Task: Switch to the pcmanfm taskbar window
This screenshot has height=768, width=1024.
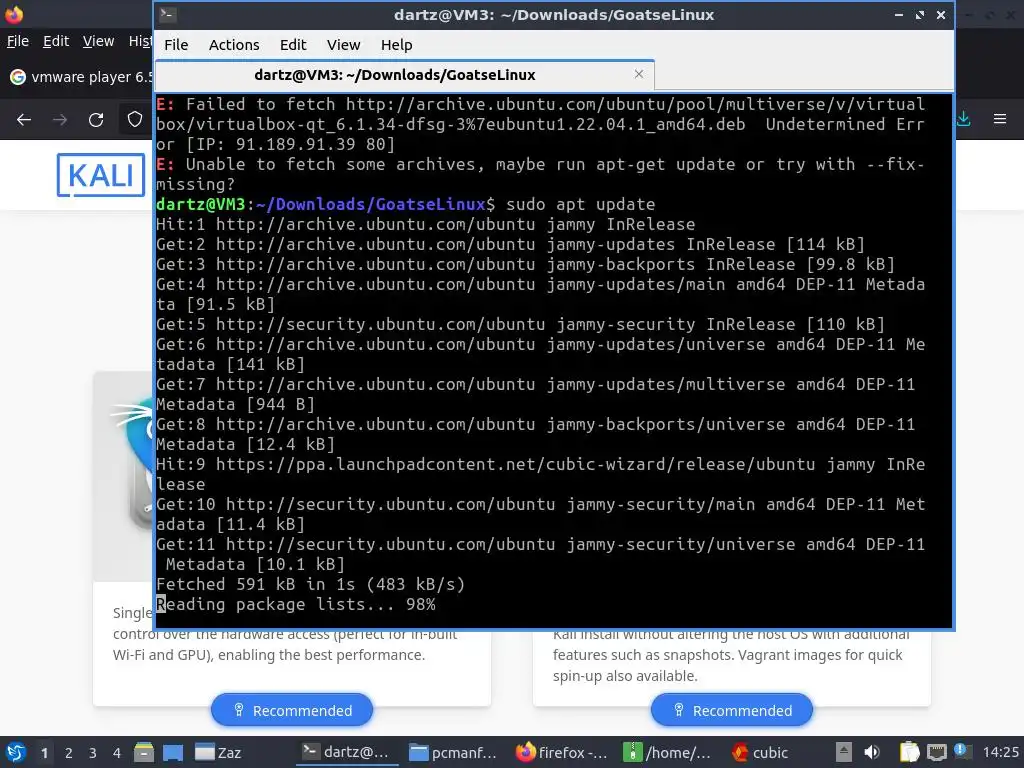Action: tap(453, 752)
